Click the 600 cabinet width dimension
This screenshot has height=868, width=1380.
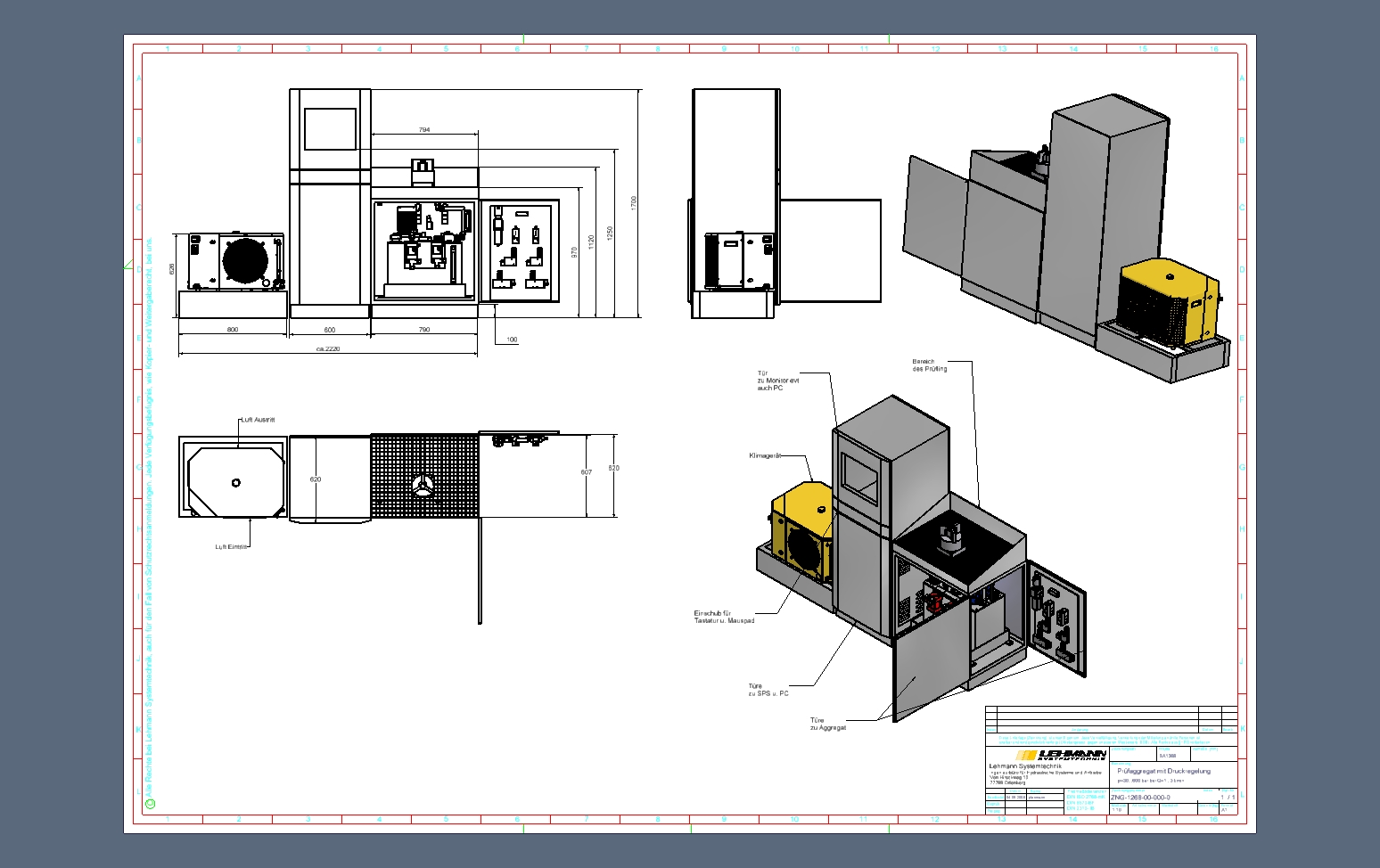[x=329, y=330]
